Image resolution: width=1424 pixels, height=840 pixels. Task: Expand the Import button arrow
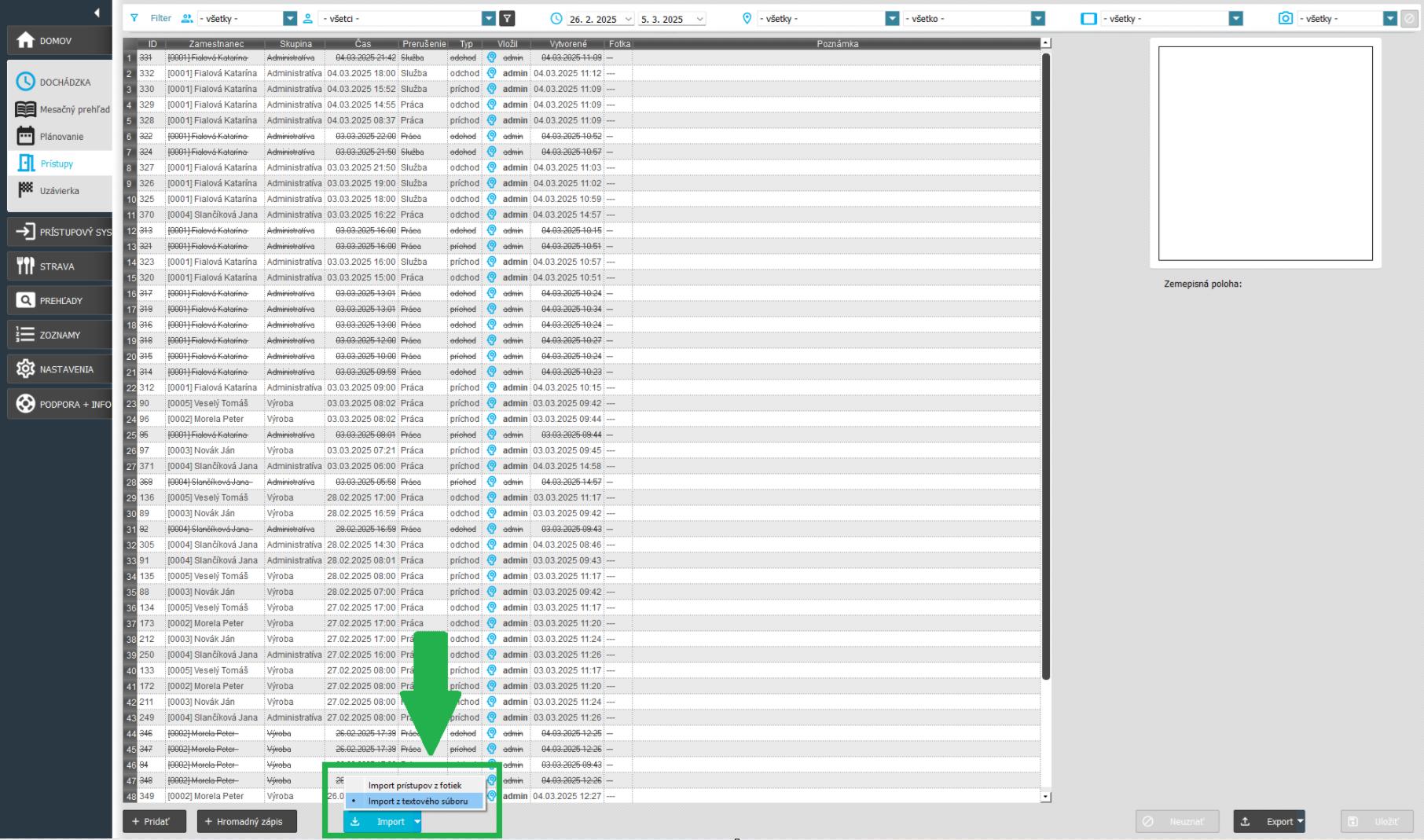(x=417, y=822)
